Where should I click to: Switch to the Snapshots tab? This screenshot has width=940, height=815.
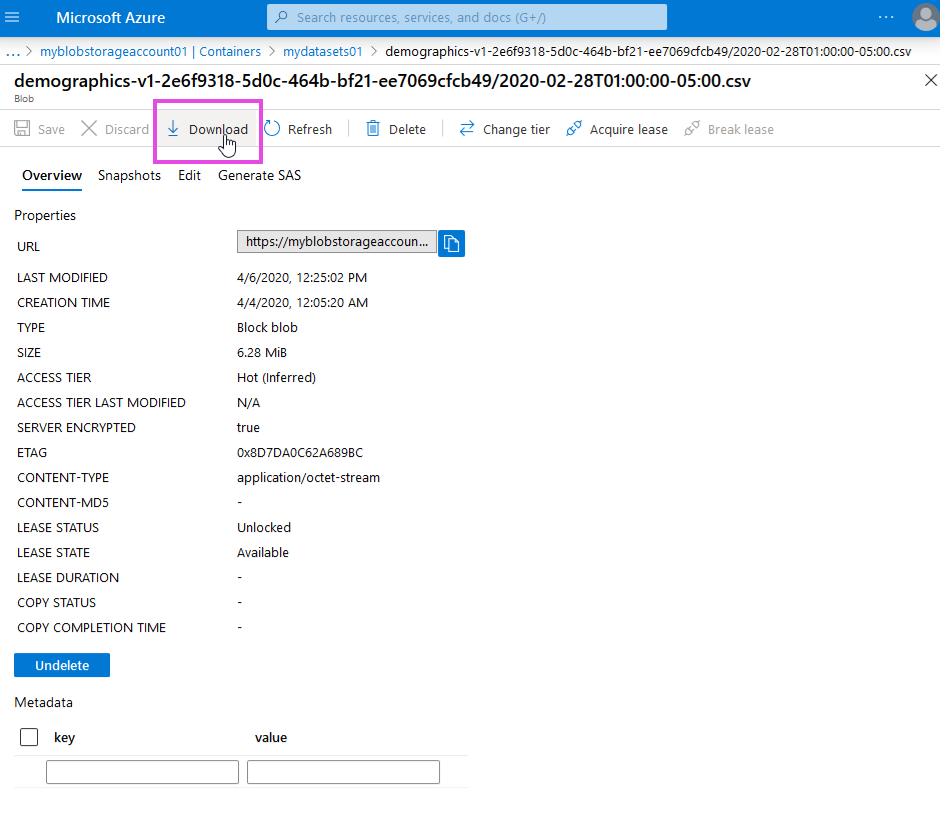tap(129, 175)
